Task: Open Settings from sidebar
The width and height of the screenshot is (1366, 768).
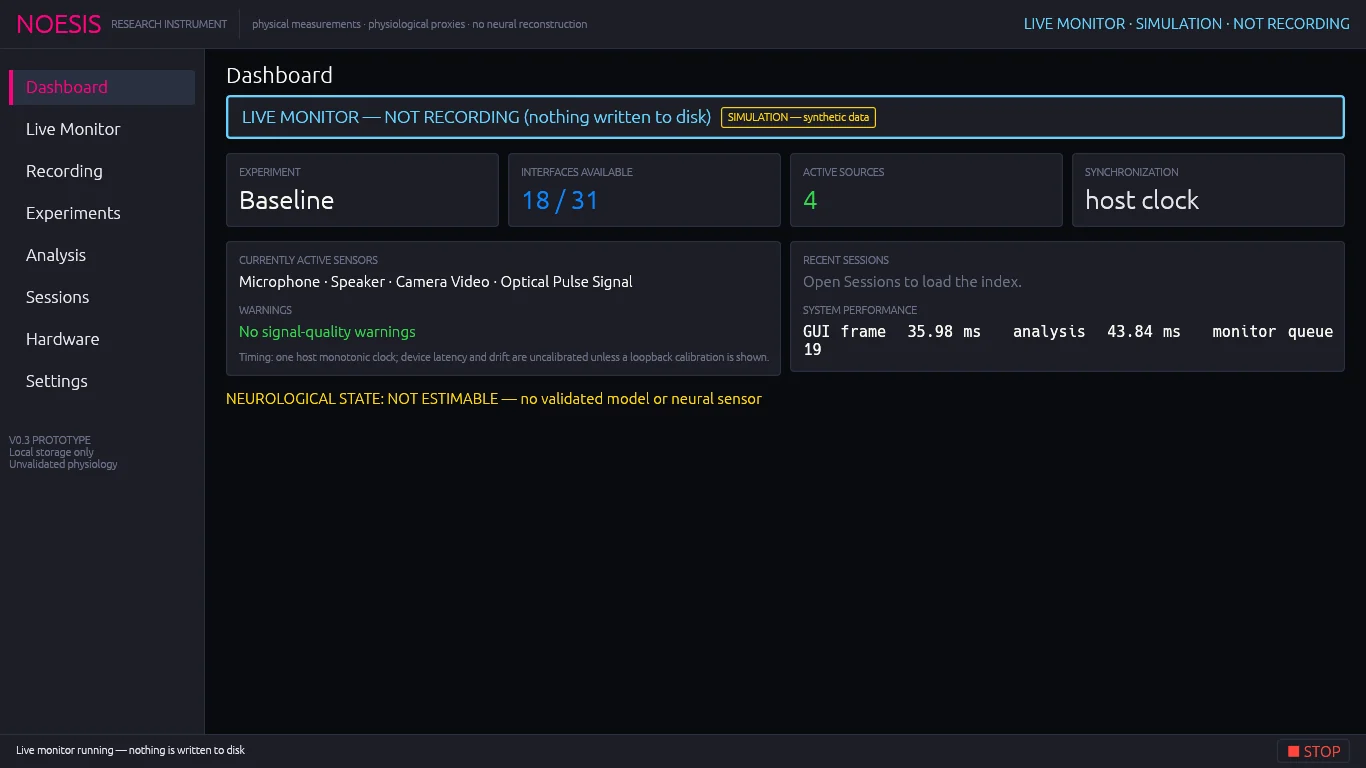Action: [x=102, y=381]
